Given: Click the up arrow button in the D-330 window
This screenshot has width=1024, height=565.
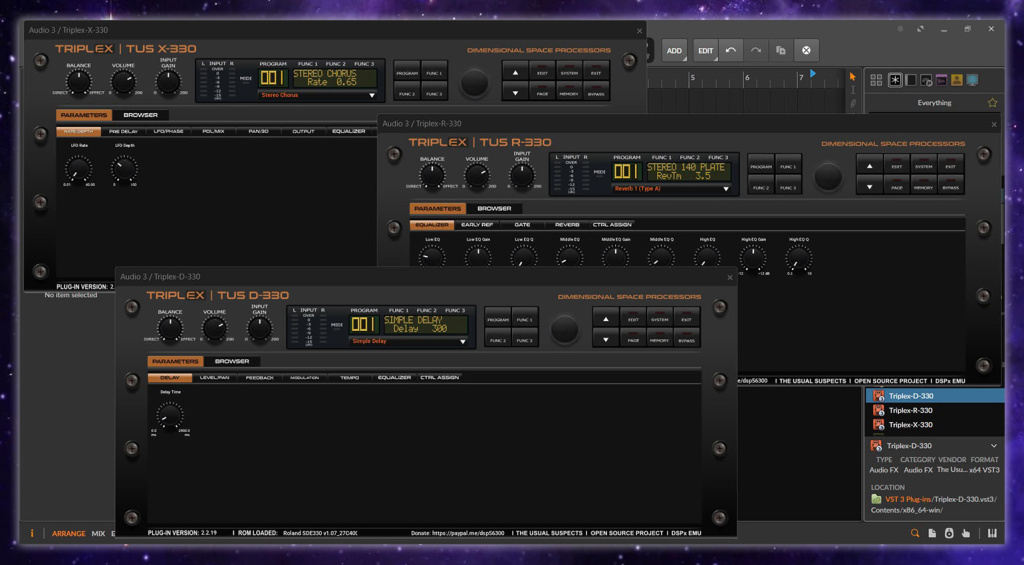Looking at the screenshot, I should (x=605, y=319).
